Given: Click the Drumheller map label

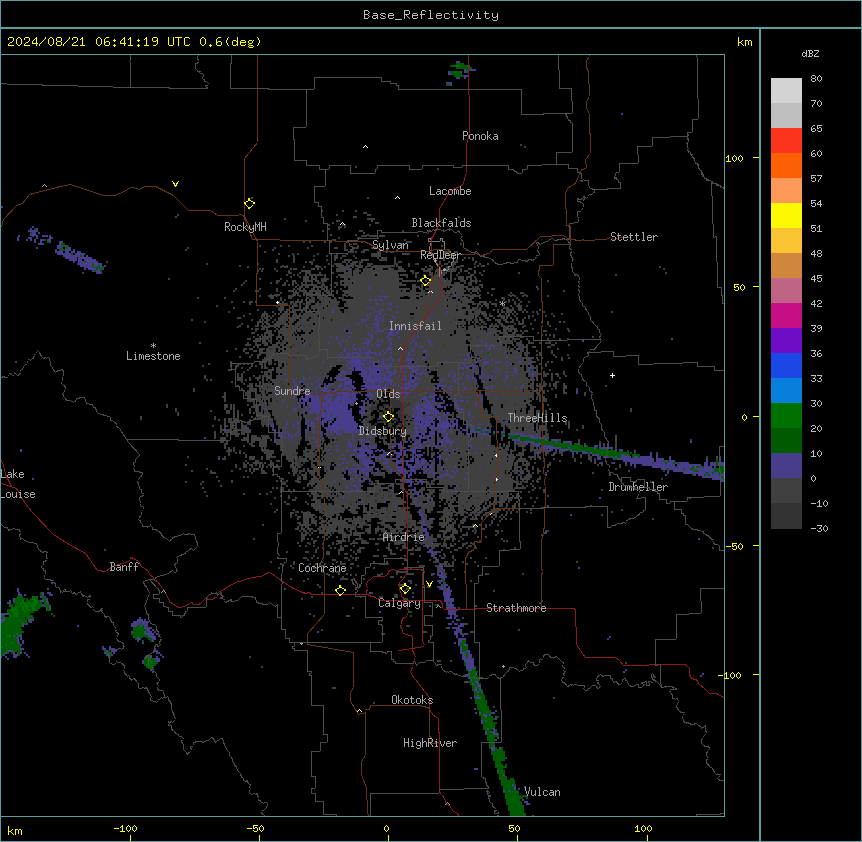Looking at the screenshot, I should (638, 487).
